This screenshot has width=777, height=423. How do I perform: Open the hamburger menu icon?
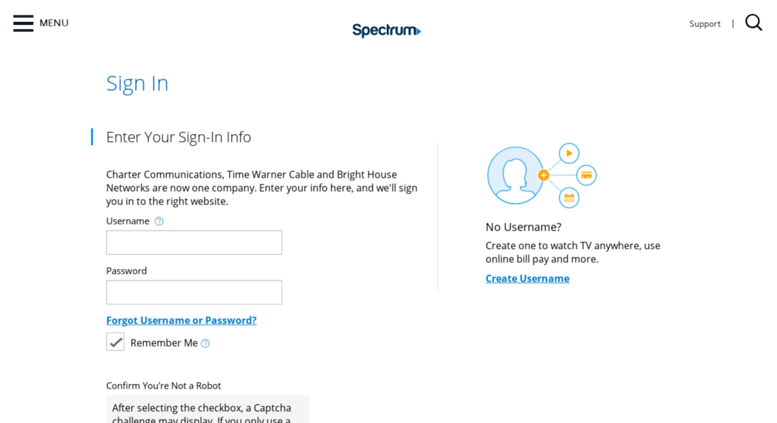(x=23, y=23)
